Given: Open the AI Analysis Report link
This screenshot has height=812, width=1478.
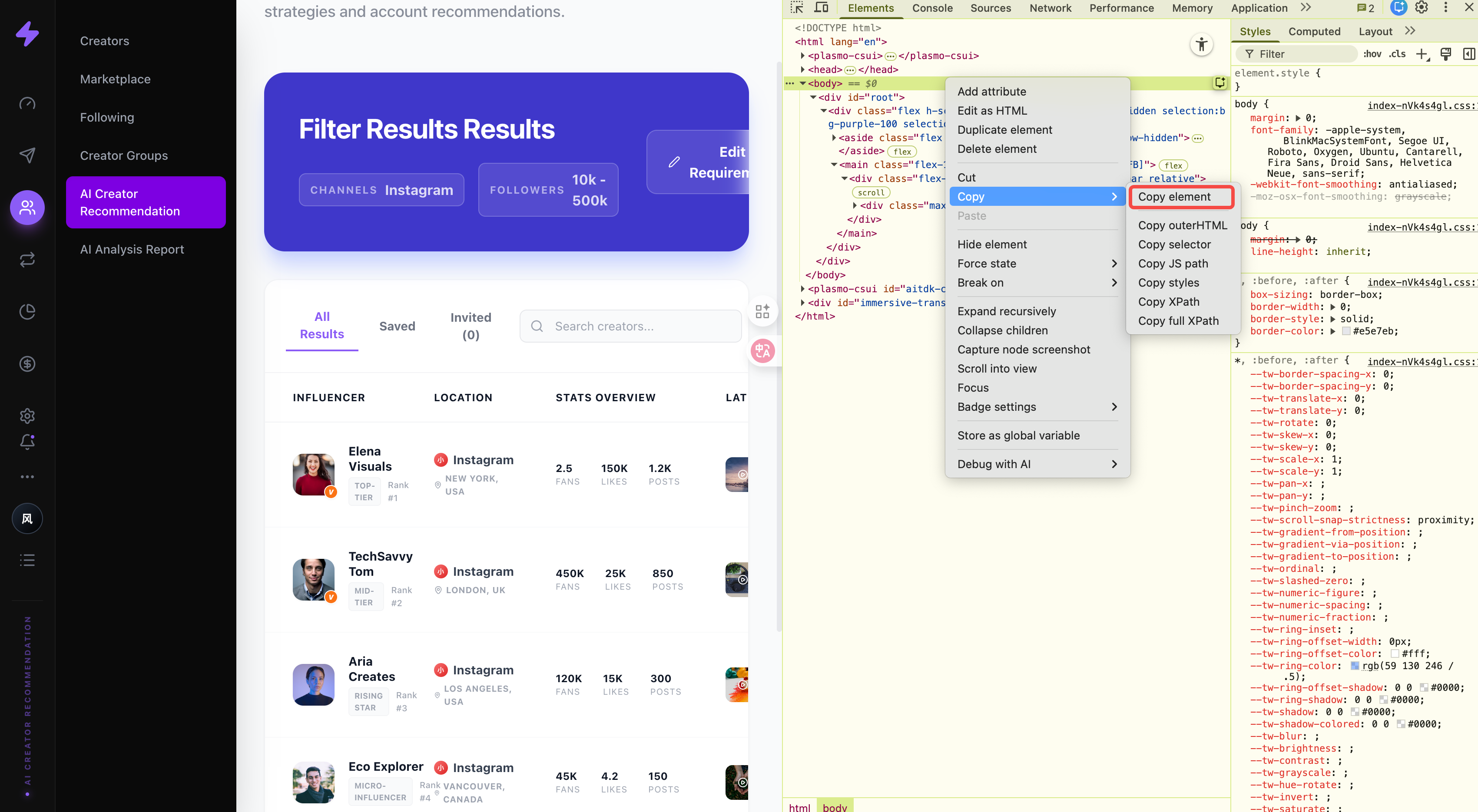Looking at the screenshot, I should (132, 249).
